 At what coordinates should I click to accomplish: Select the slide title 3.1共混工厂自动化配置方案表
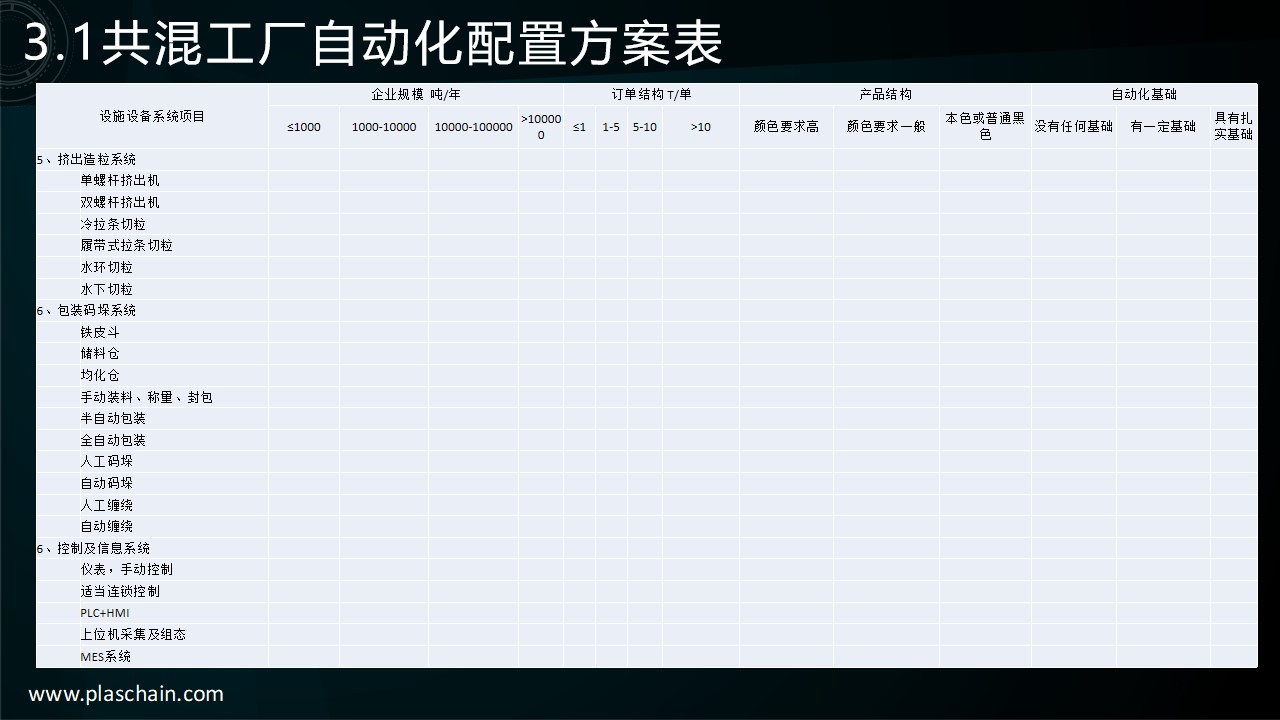372,43
